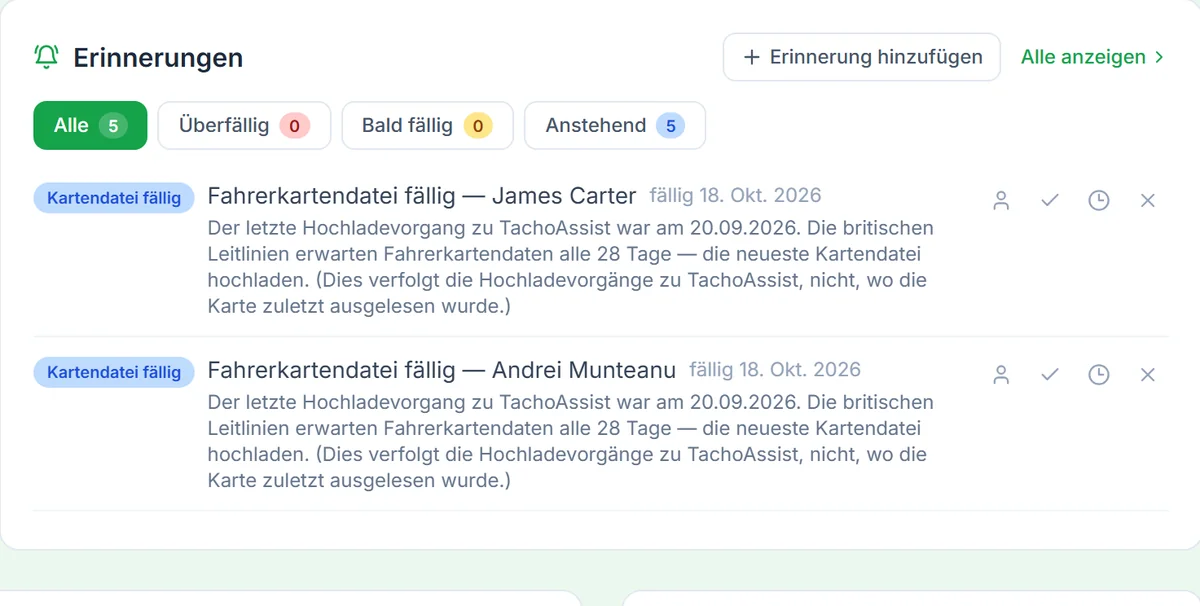Switch to the Bald fällig filter tab
Image resolution: width=1200 pixels, height=606 pixels.
coord(427,126)
